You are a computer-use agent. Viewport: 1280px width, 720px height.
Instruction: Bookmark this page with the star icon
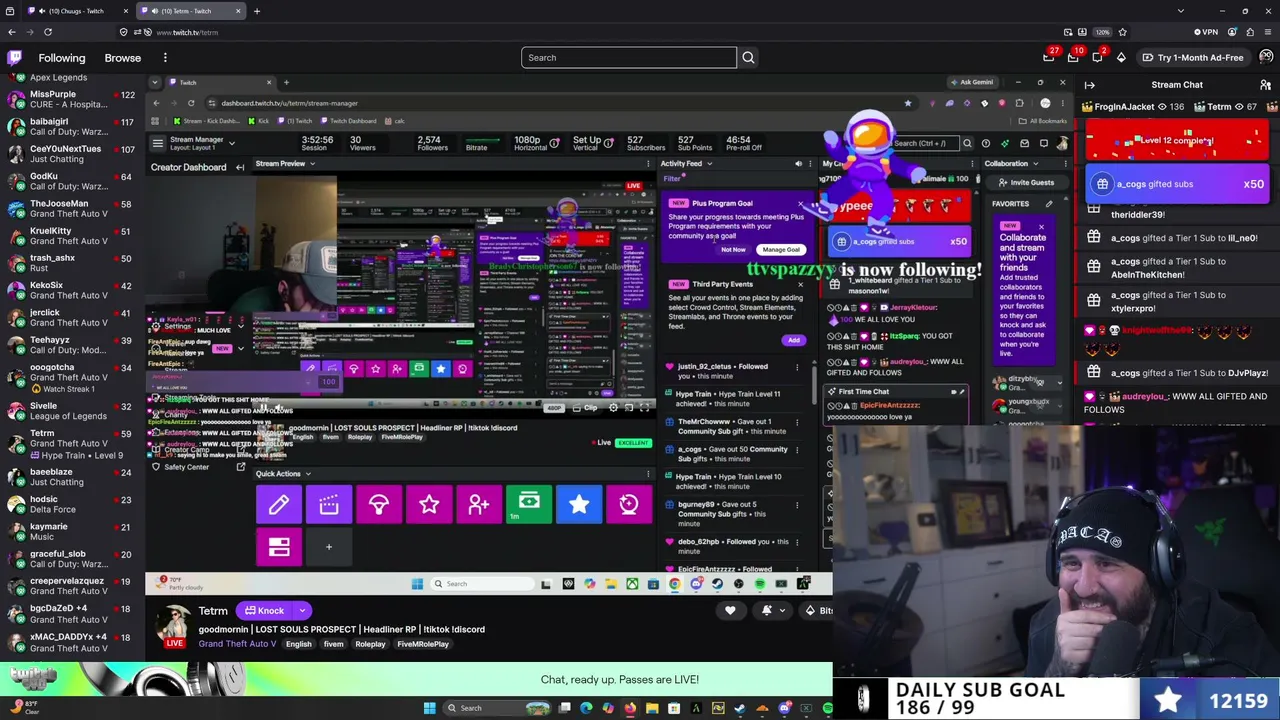[1122, 32]
